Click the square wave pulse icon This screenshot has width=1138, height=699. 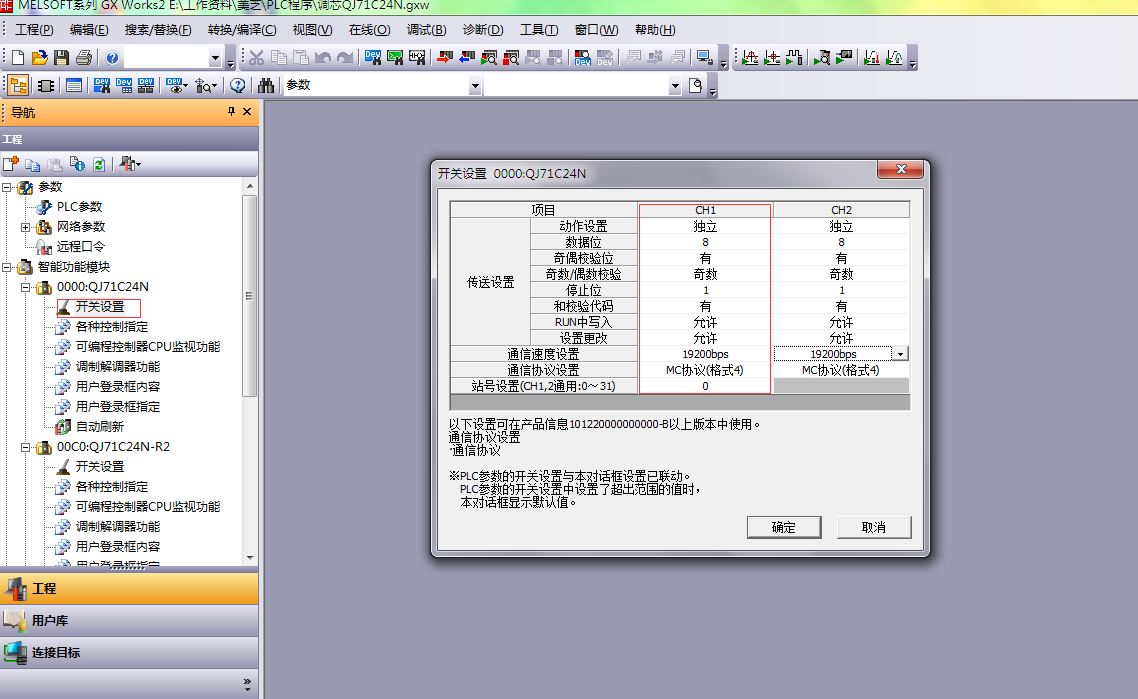[x=794, y=57]
